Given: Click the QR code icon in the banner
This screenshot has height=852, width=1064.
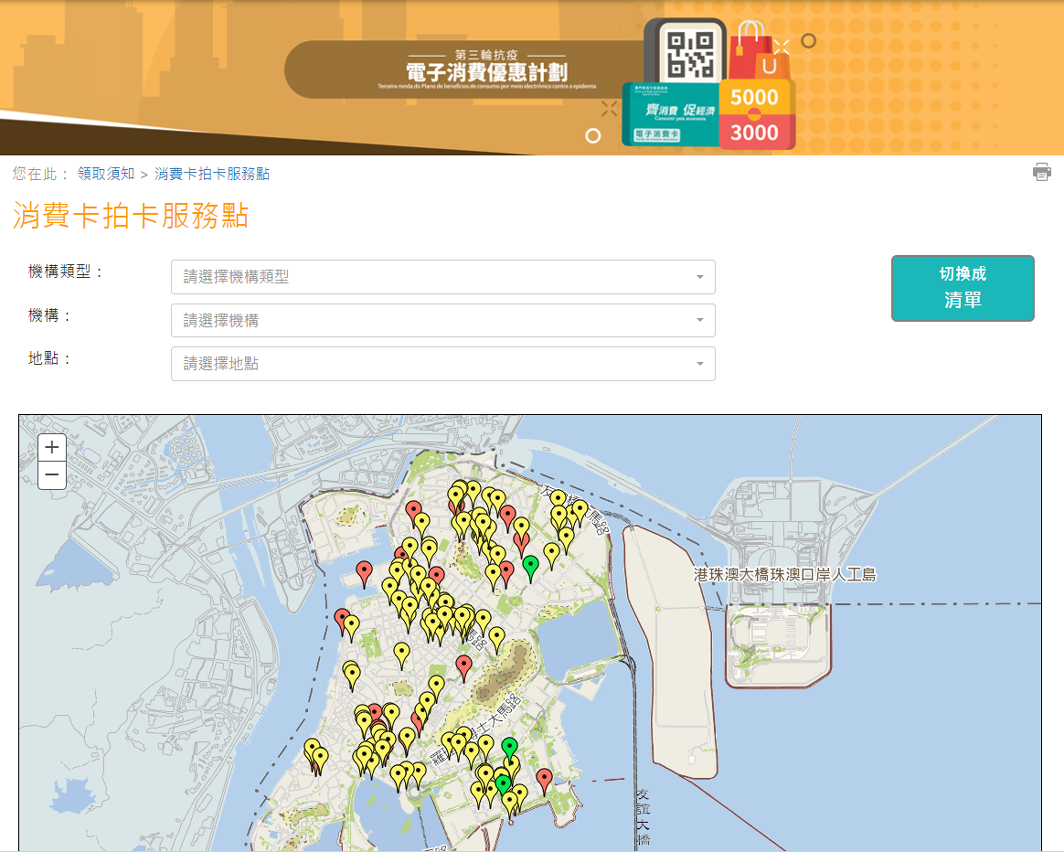Looking at the screenshot, I should point(691,53).
